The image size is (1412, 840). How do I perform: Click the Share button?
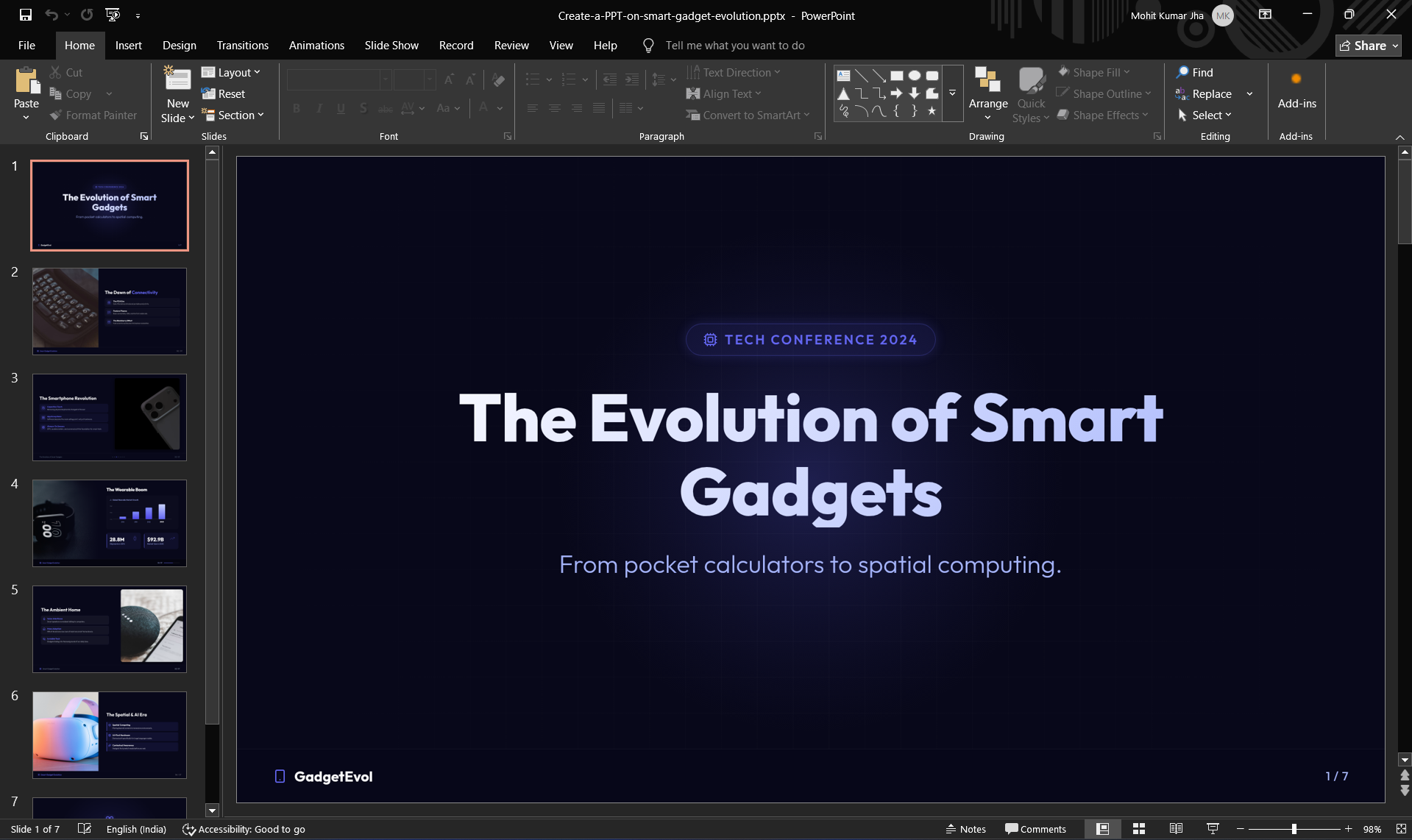tap(1368, 46)
